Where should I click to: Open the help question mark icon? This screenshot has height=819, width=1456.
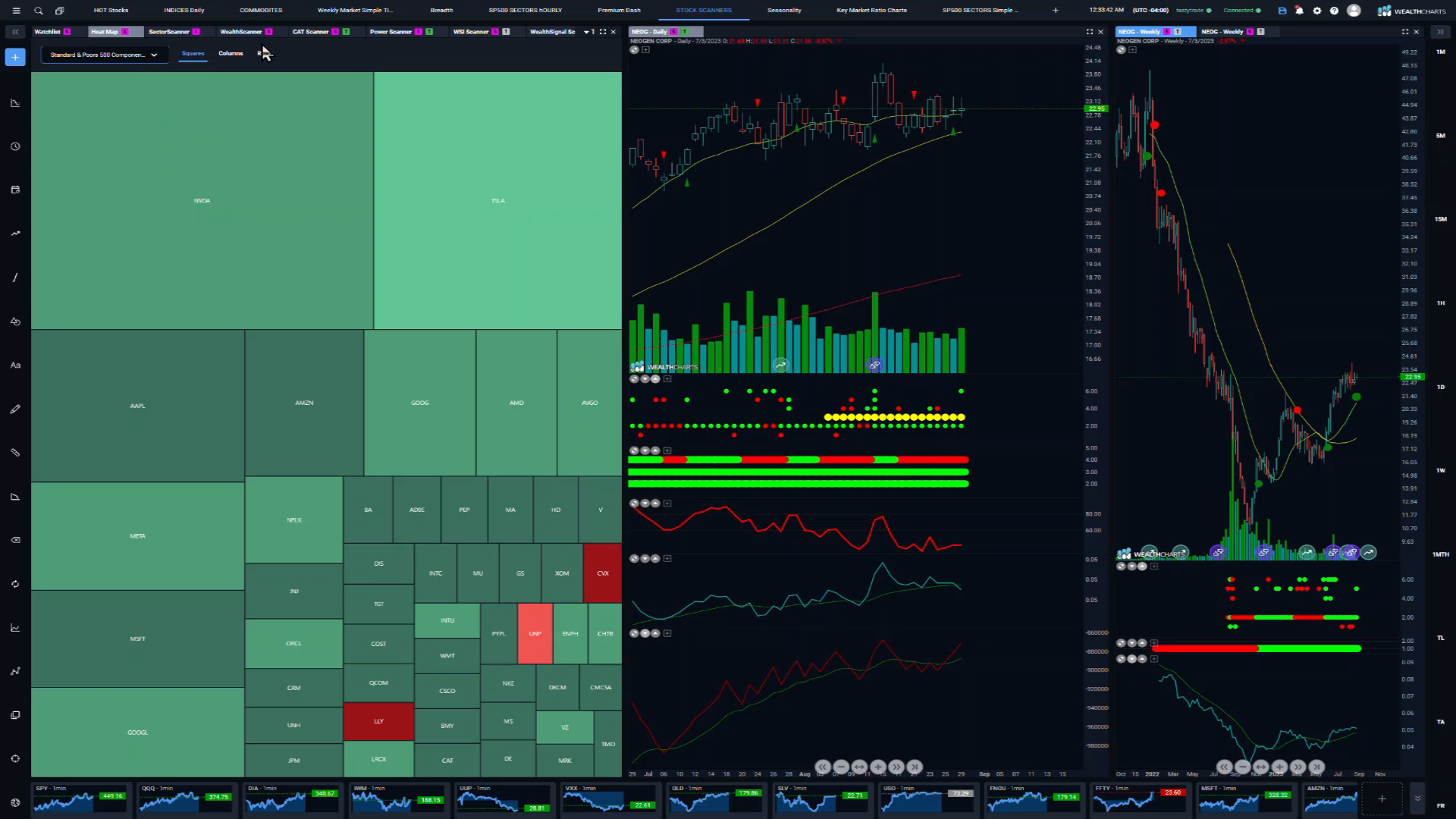tap(1335, 11)
